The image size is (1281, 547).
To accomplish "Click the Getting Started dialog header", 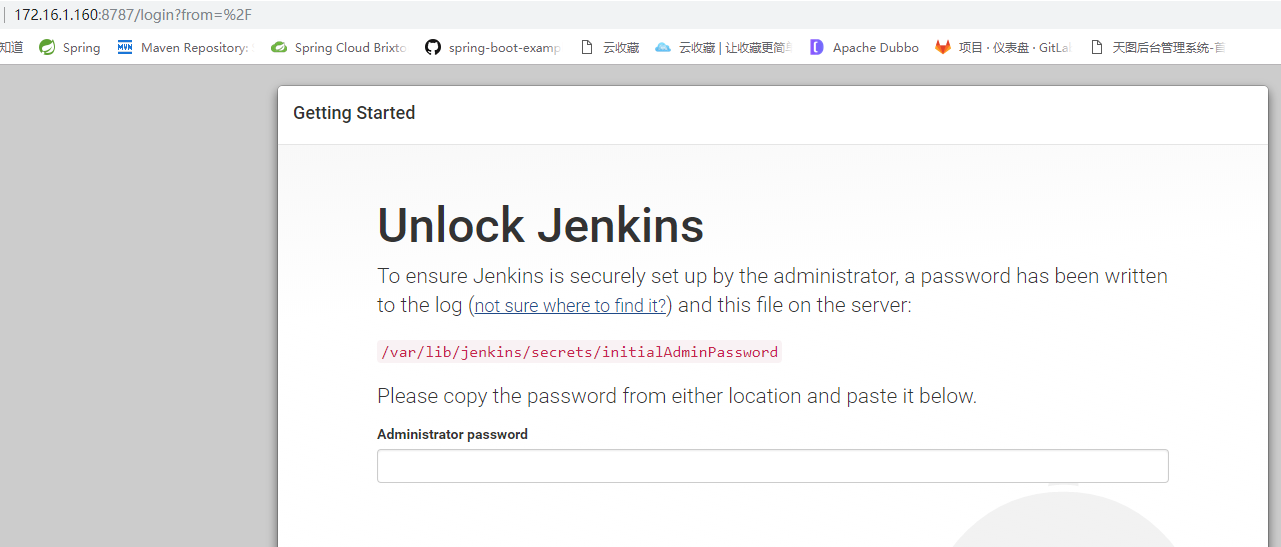I will [x=773, y=115].
